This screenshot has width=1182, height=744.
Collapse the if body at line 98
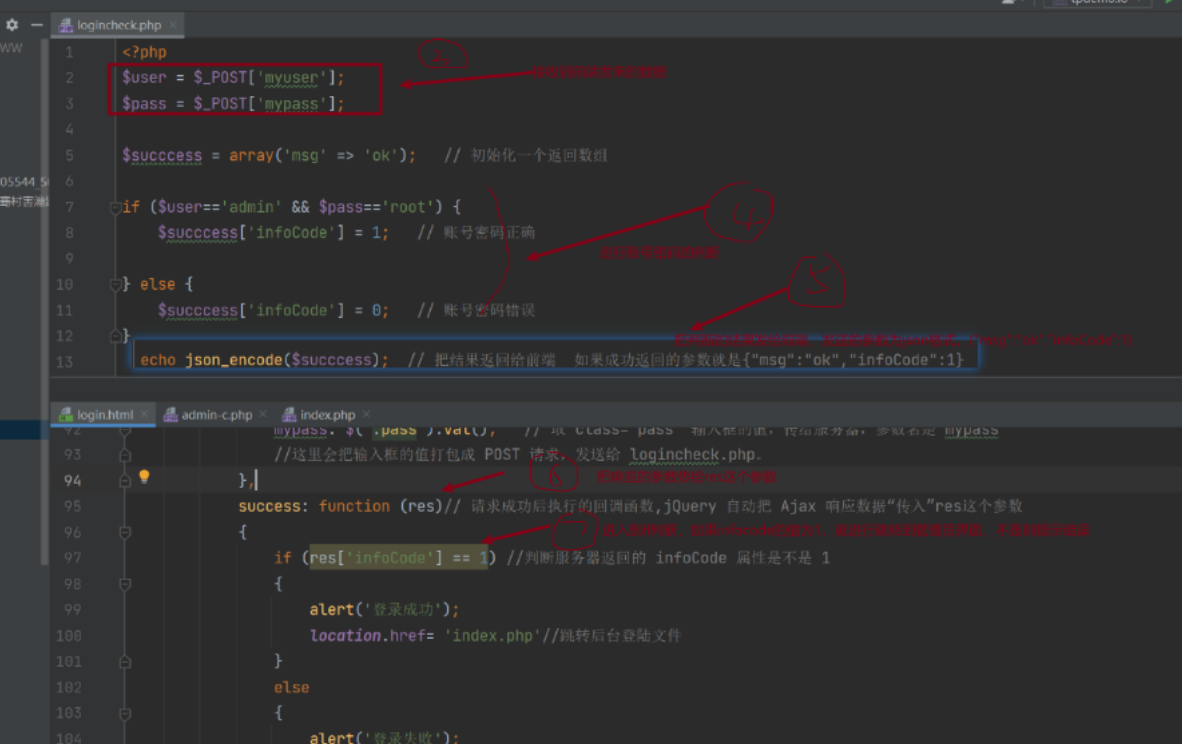[125, 584]
